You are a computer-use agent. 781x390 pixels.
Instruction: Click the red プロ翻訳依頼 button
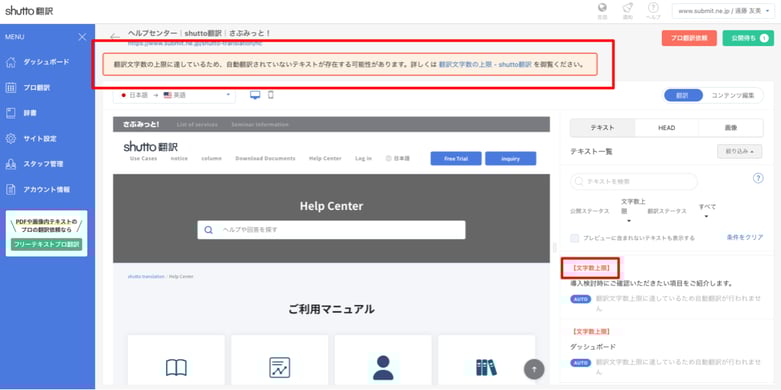(689, 38)
